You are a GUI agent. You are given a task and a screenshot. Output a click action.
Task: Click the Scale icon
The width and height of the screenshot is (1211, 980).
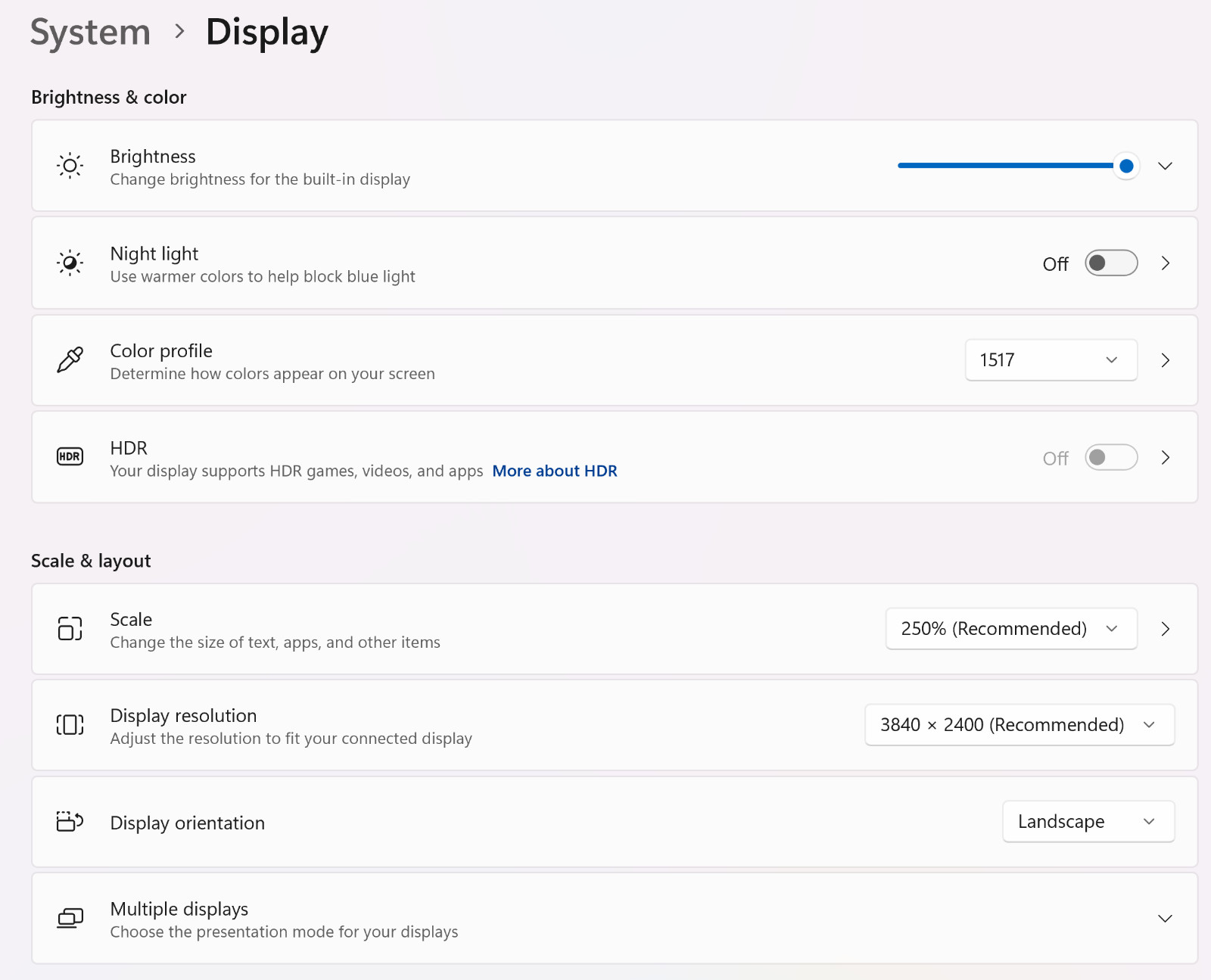[x=70, y=628]
